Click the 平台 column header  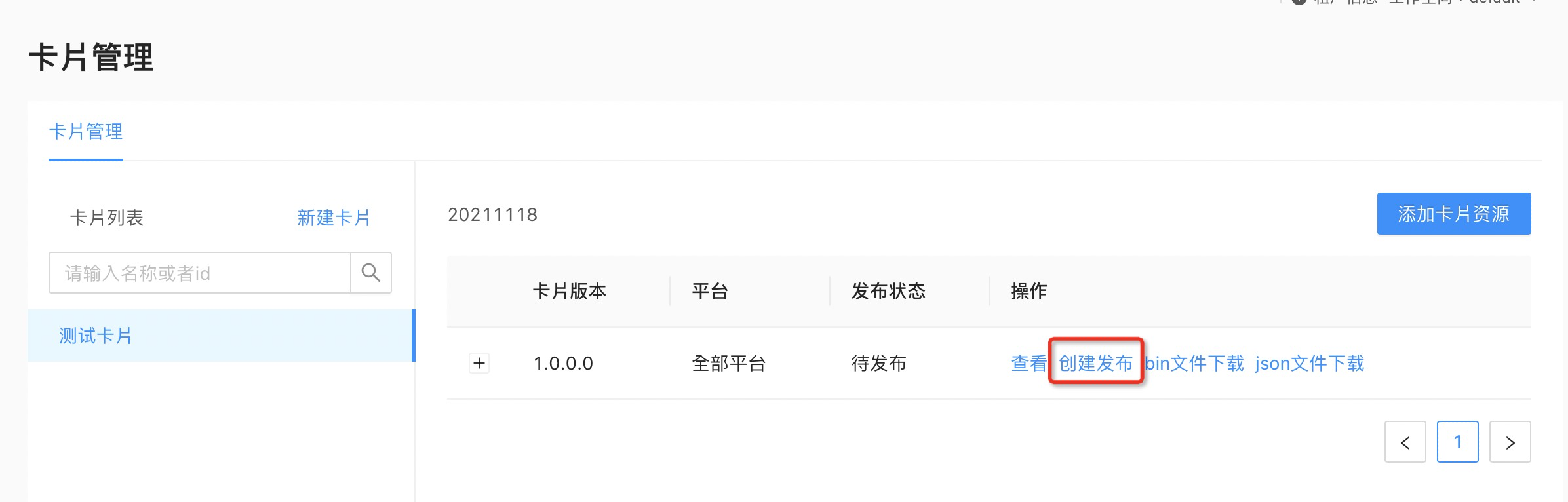click(710, 291)
